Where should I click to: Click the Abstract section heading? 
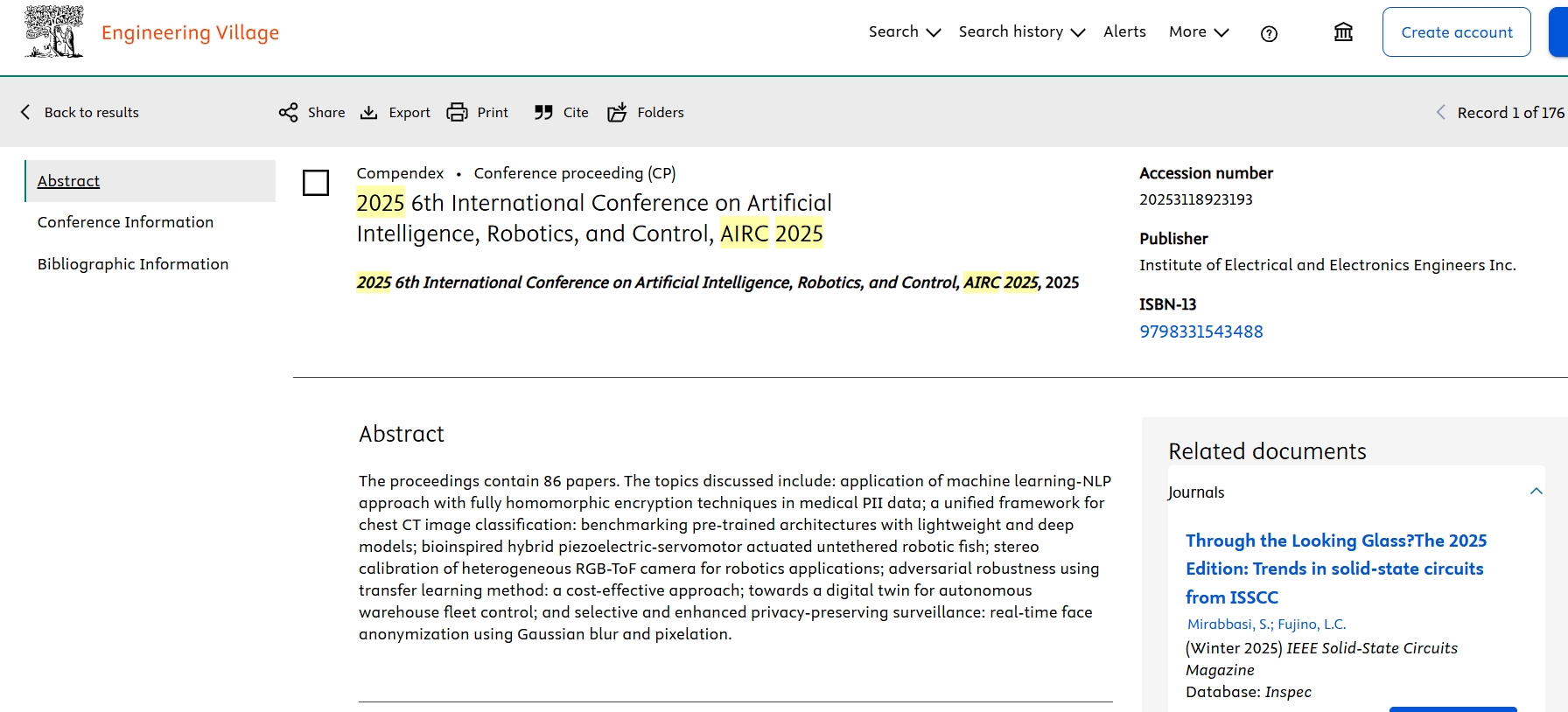coord(402,434)
